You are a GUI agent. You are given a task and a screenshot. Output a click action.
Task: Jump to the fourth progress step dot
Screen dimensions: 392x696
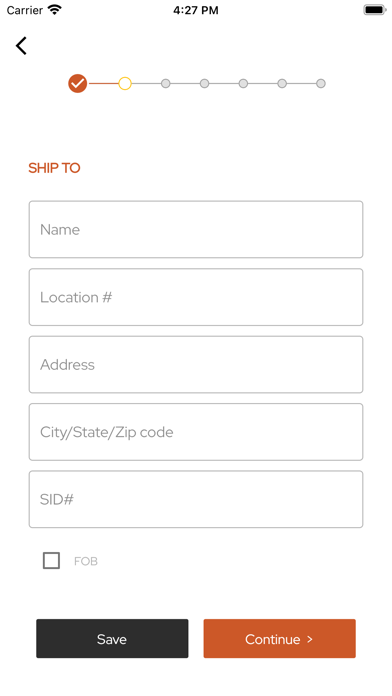(x=204, y=83)
